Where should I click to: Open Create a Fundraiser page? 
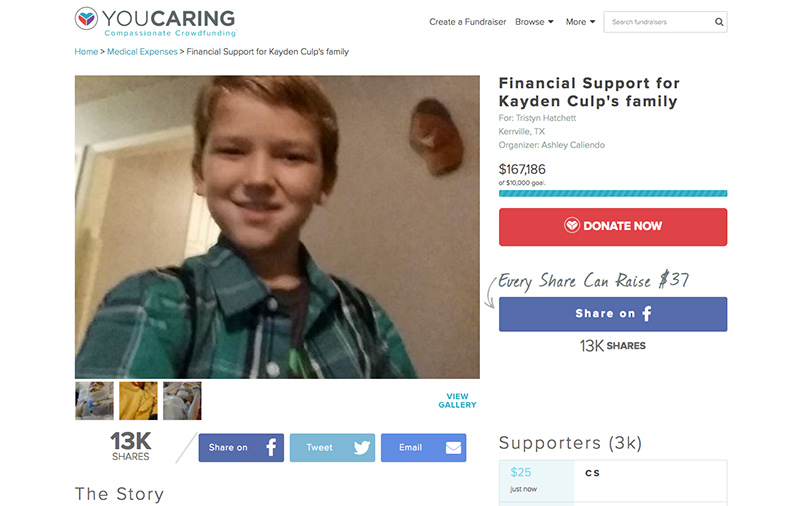pyautogui.click(x=467, y=22)
